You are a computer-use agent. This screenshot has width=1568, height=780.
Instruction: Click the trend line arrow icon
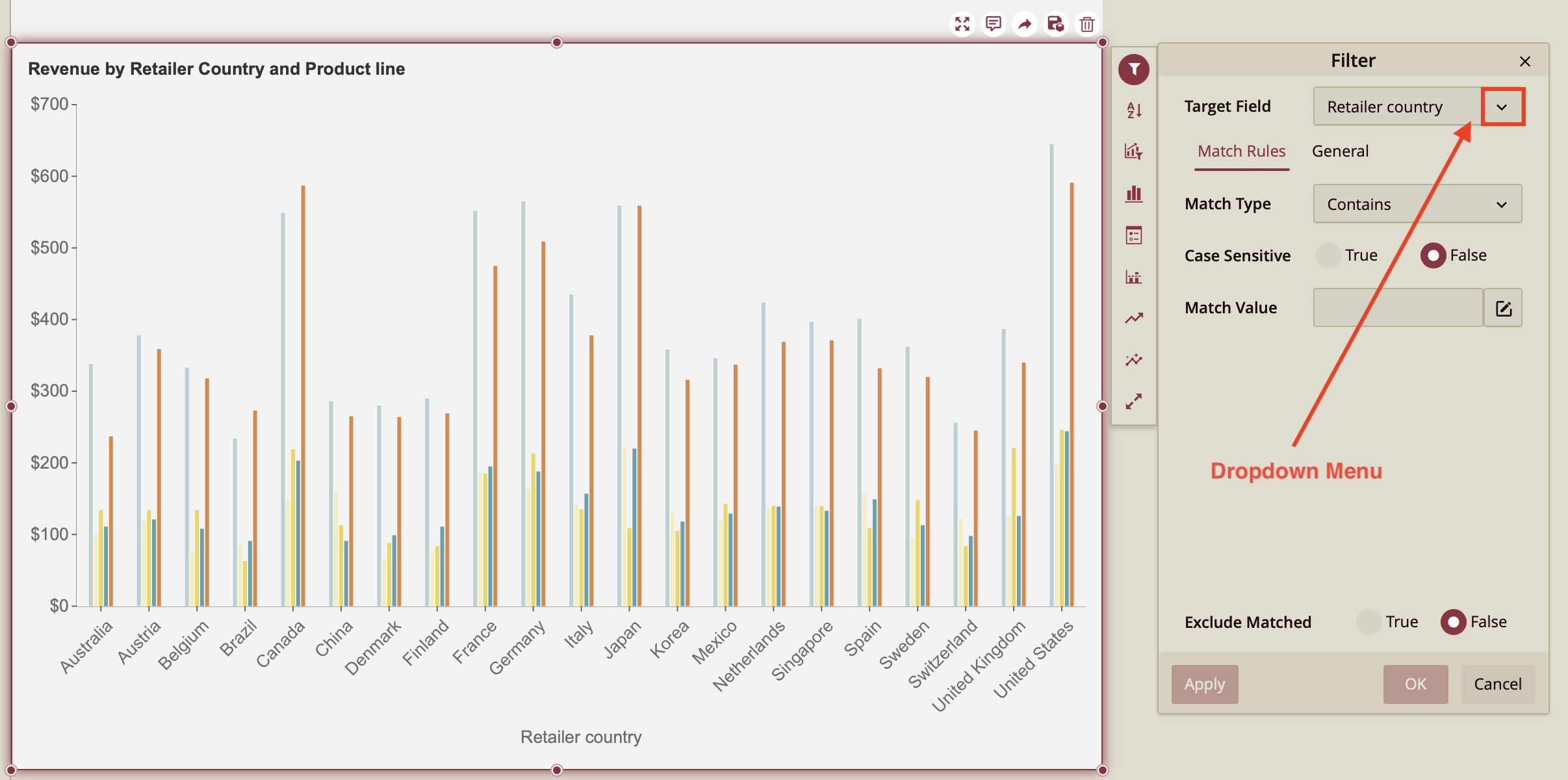pyautogui.click(x=1134, y=318)
